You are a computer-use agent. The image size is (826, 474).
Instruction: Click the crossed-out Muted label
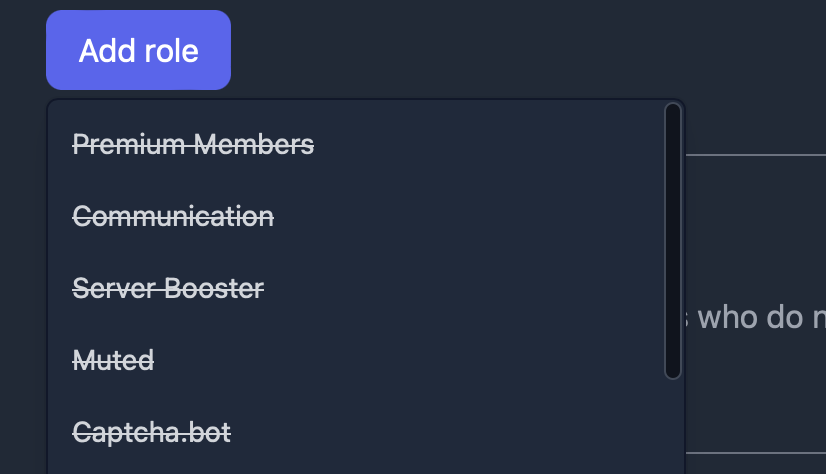(114, 360)
